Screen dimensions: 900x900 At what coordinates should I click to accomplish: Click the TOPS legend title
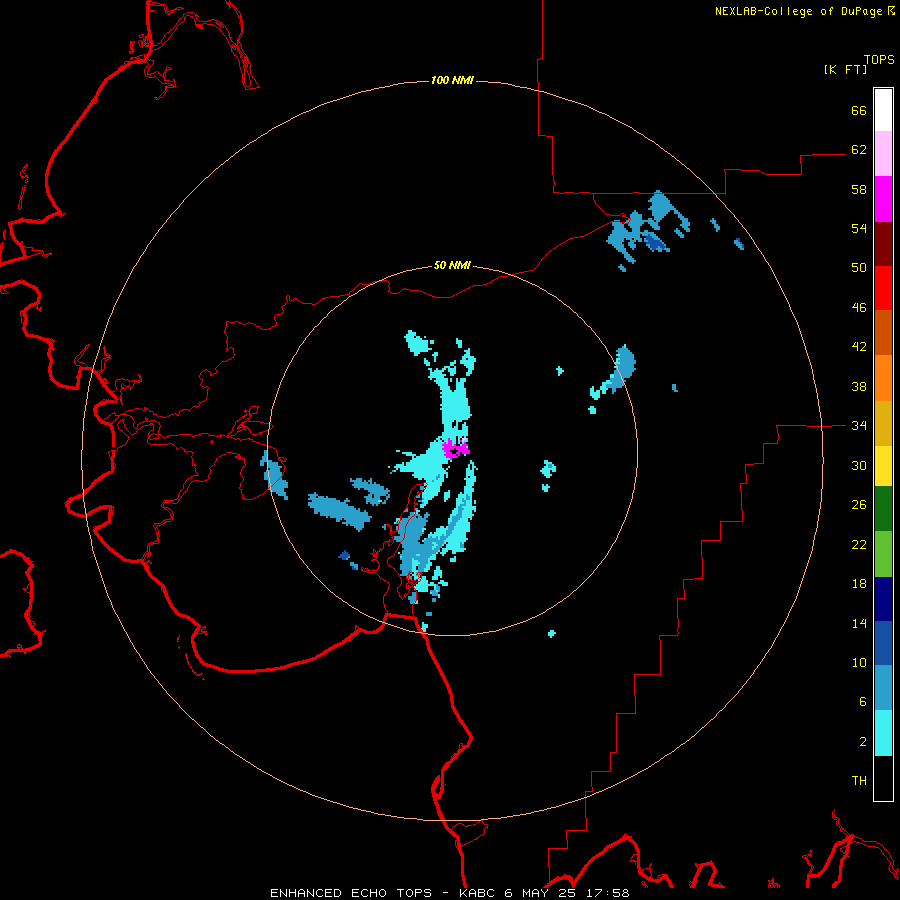(879, 60)
